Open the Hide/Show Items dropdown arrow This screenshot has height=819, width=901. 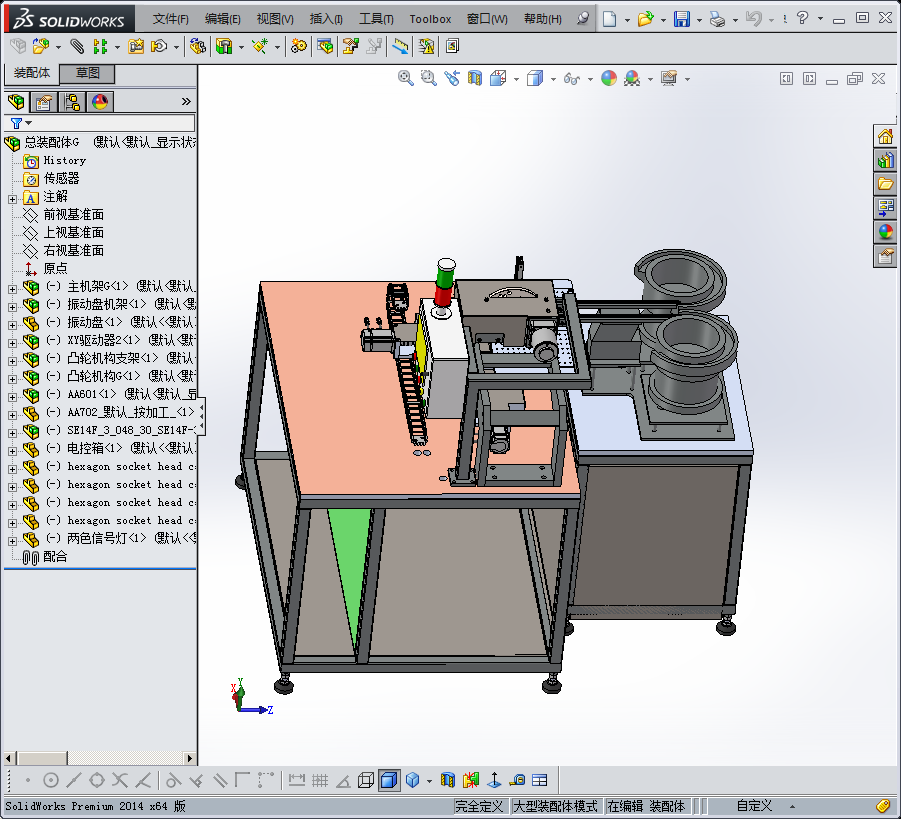pos(590,79)
